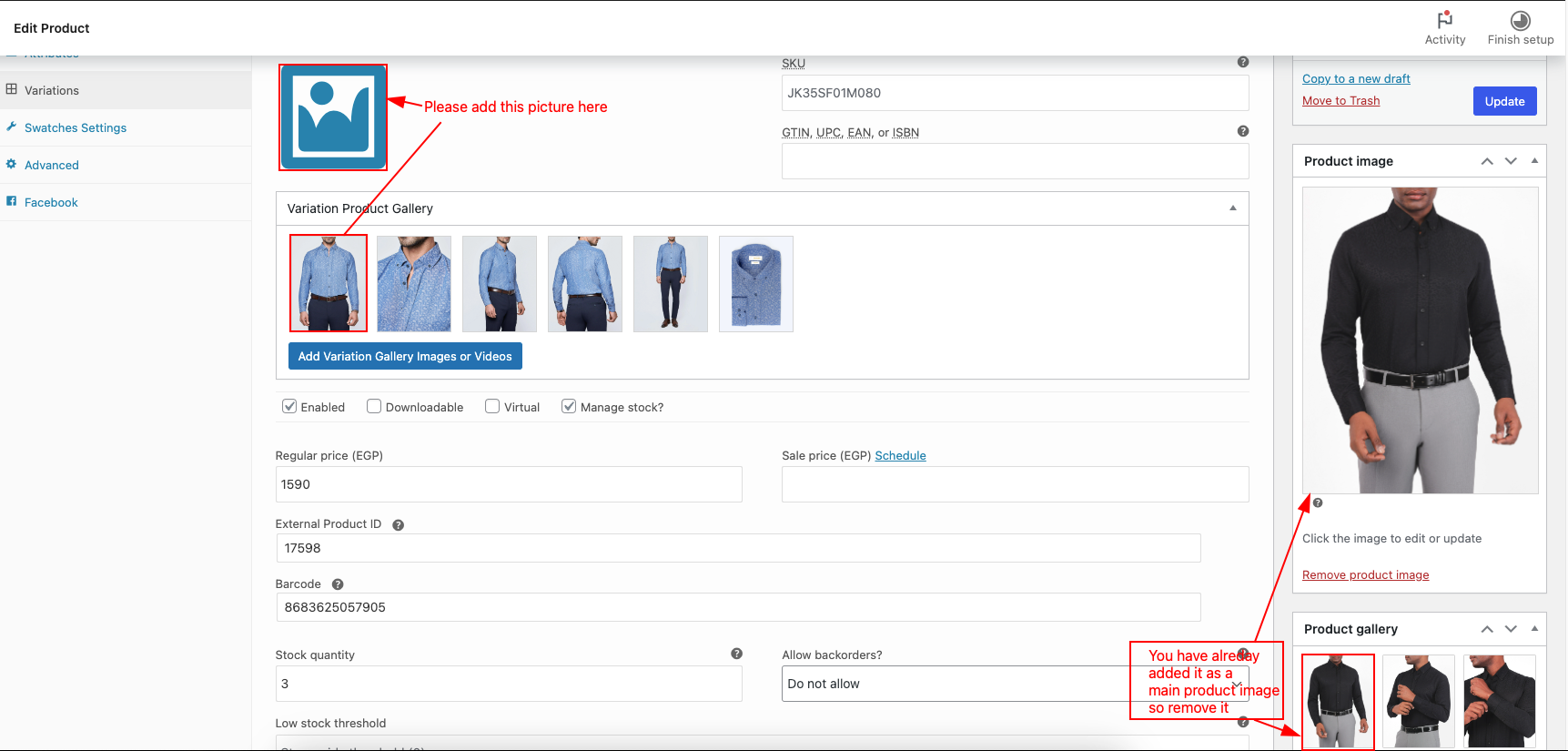Check the Downloadable checkbox

(374, 406)
